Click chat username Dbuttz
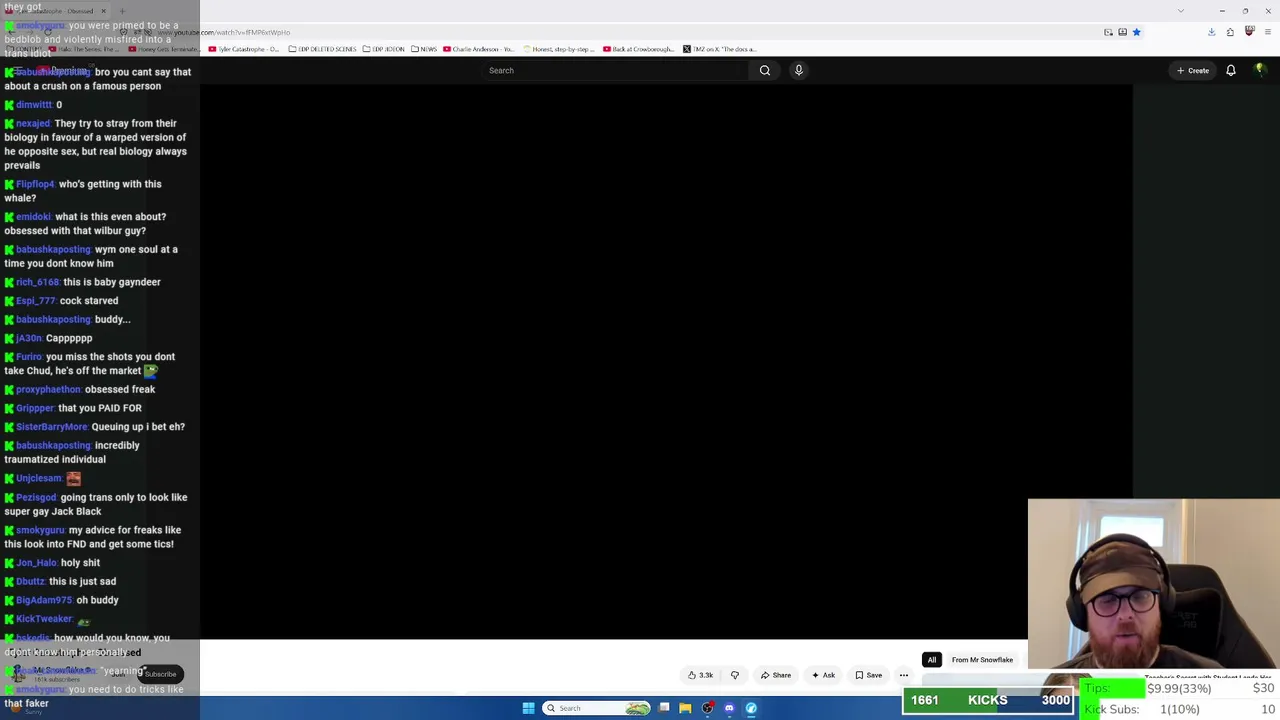This screenshot has height=720, width=1280. click(30, 581)
